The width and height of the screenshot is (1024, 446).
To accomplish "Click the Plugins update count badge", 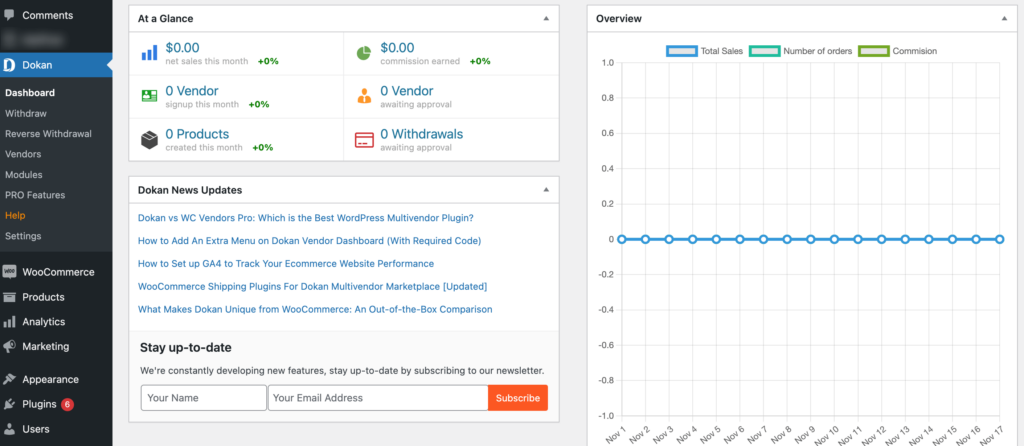I will coord(67,404).
